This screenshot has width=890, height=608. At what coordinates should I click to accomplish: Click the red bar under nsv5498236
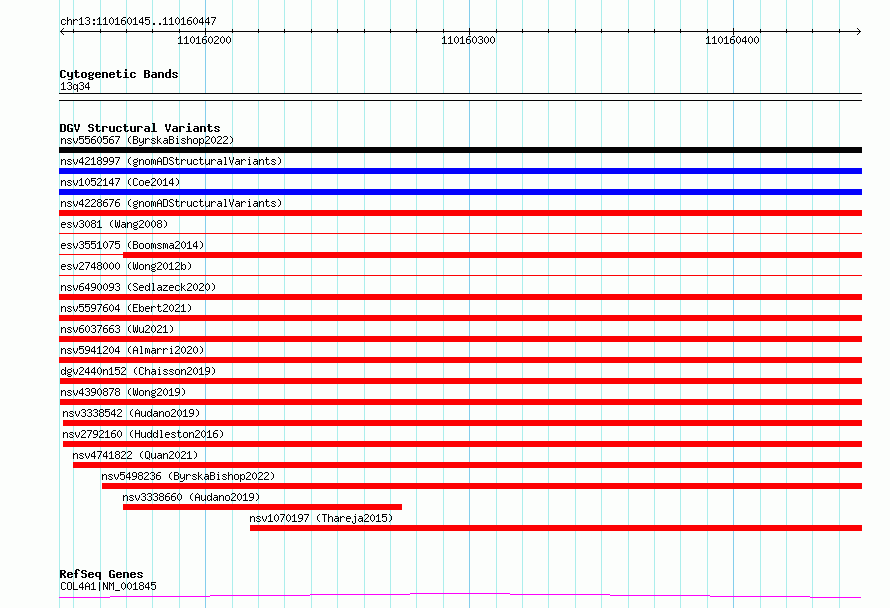[482, 486]
